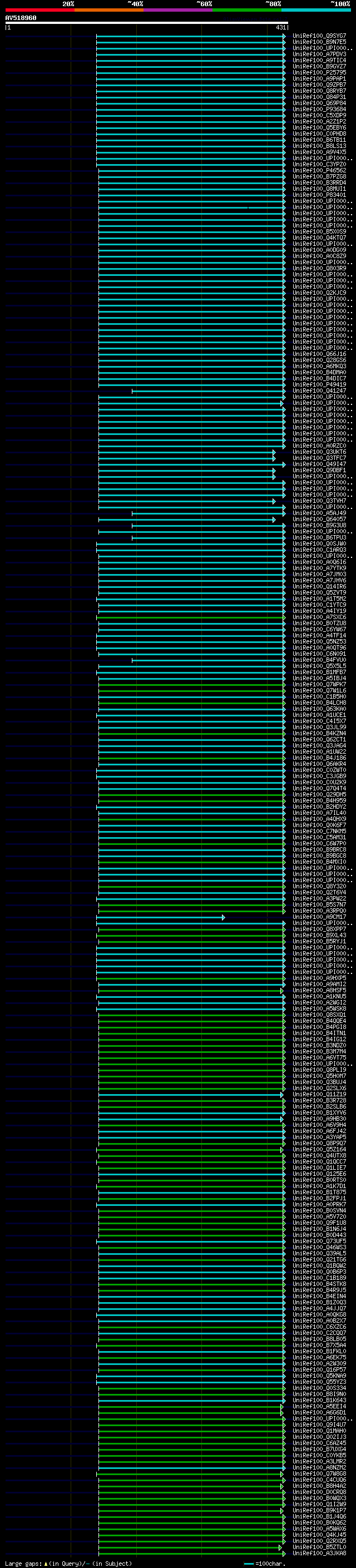Click the cyan ~100% identity color bar
Viewport: 356px width, 1568px height.
pyautogui.click(x=316, y=10)
